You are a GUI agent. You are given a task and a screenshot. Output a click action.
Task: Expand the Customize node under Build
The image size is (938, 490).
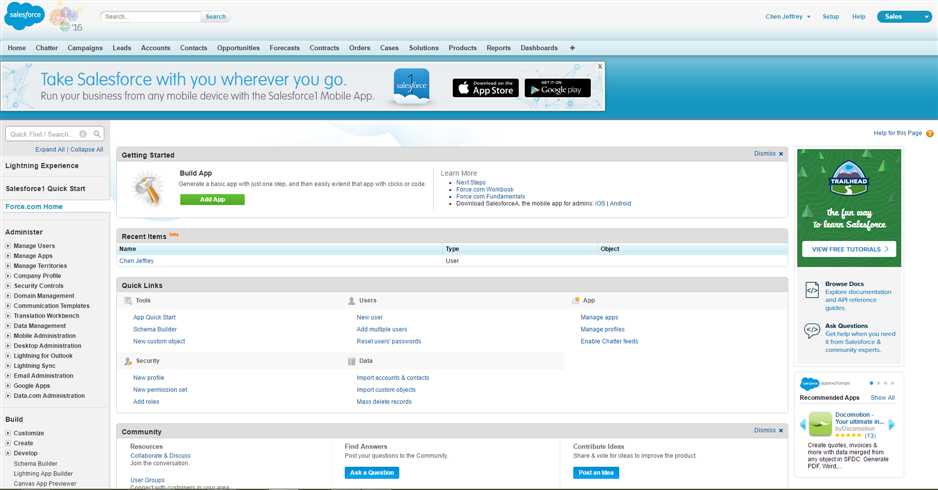tap(8, 433)
